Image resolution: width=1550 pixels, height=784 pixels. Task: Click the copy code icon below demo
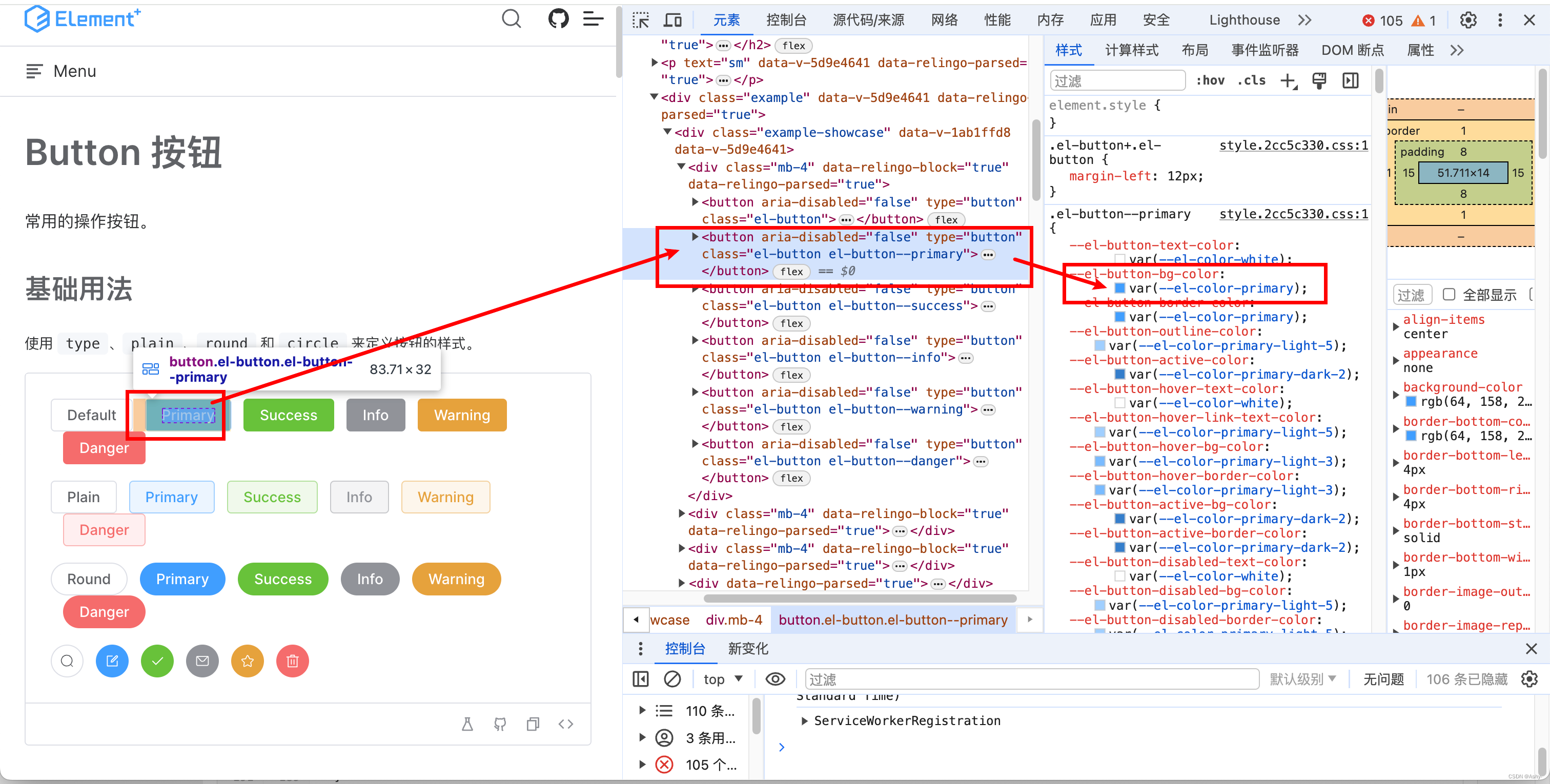coord(533,724)
